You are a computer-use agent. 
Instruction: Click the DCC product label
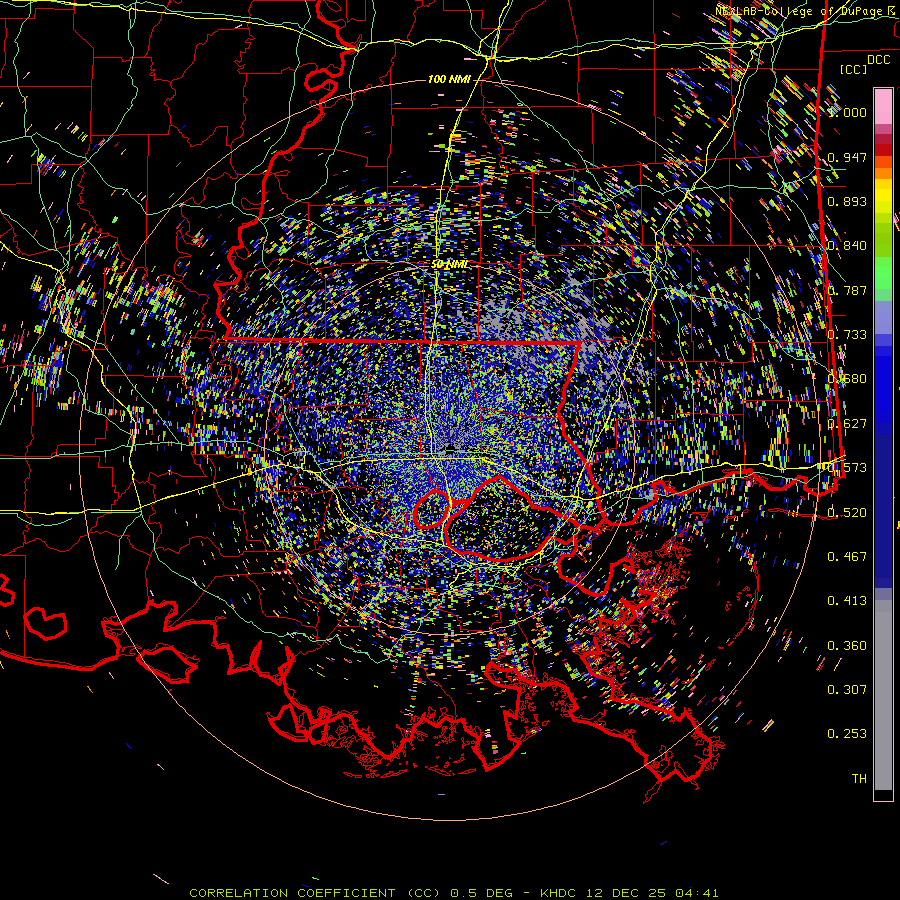(x=878, y=60)
